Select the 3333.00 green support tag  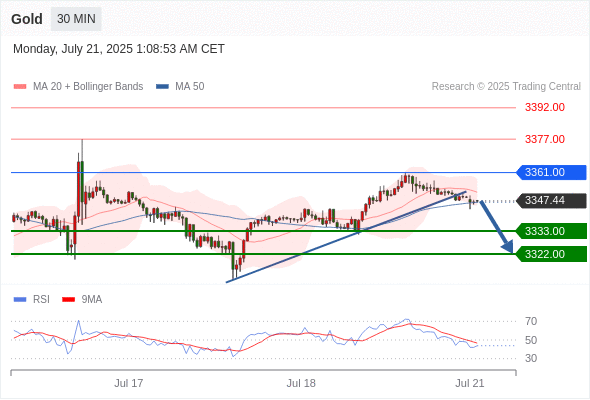pyautogui.click(x=551, y=231)
